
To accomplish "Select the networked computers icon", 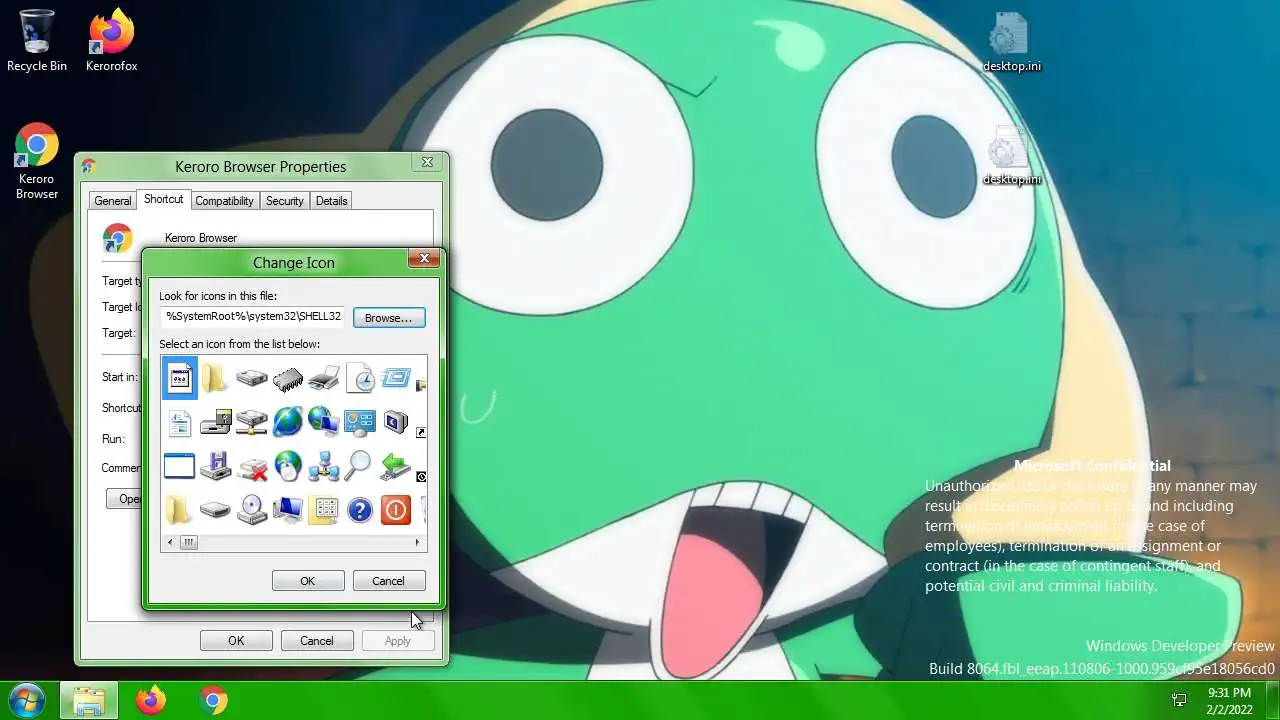I will [323, 466].
